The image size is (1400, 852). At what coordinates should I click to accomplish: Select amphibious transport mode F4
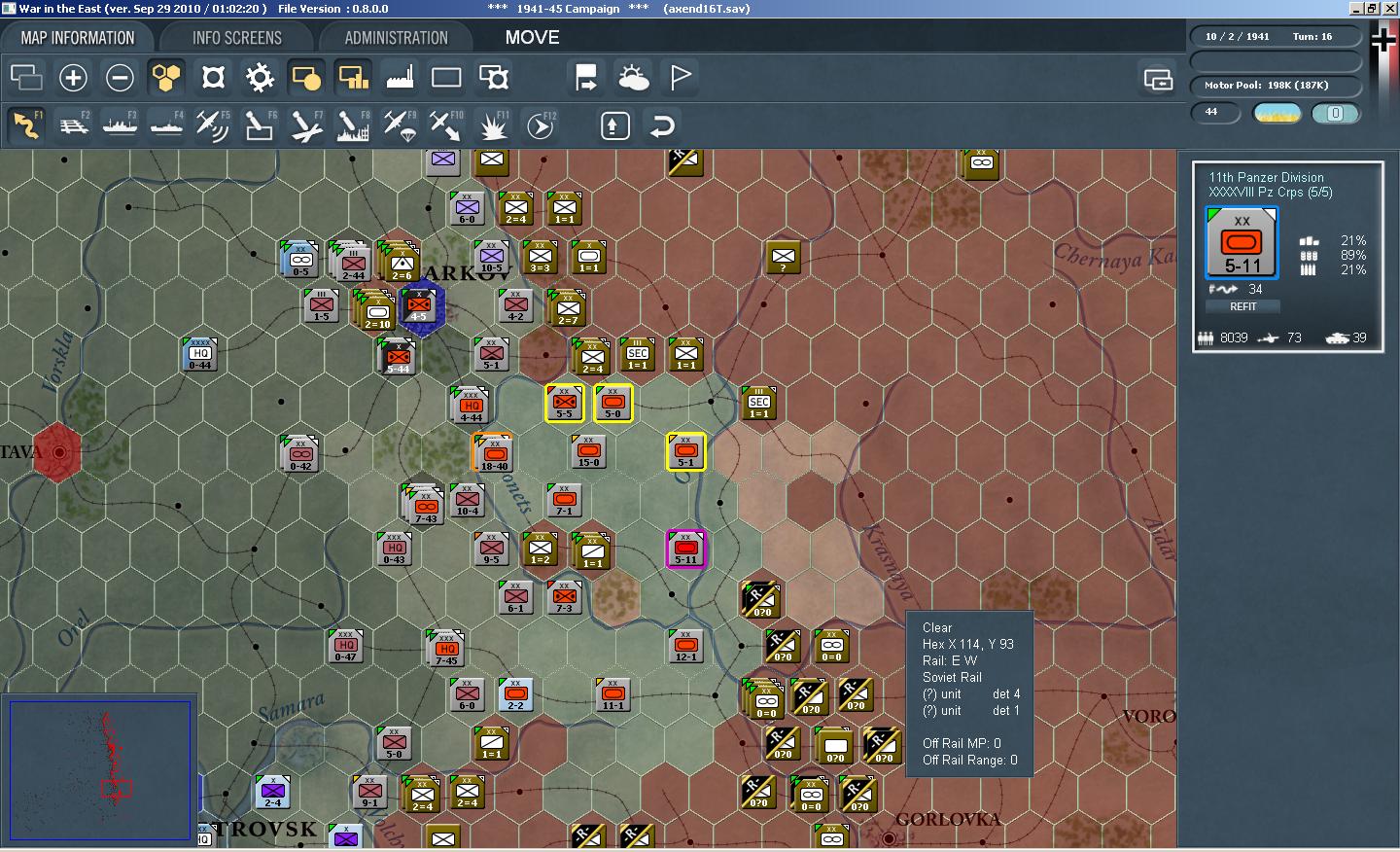(166, 125)
